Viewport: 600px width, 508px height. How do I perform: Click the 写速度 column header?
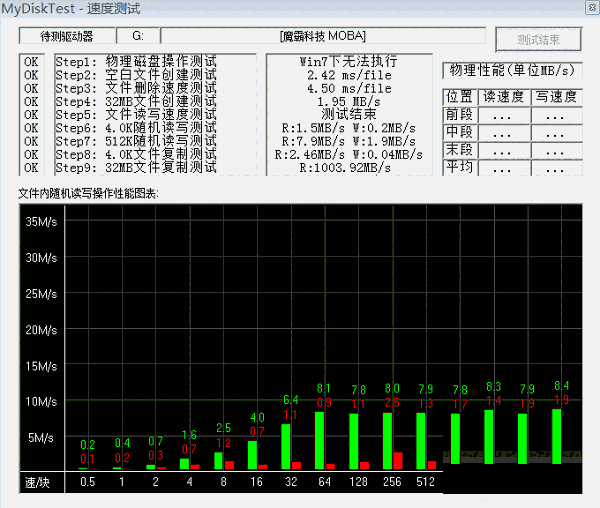coord(557,97)
